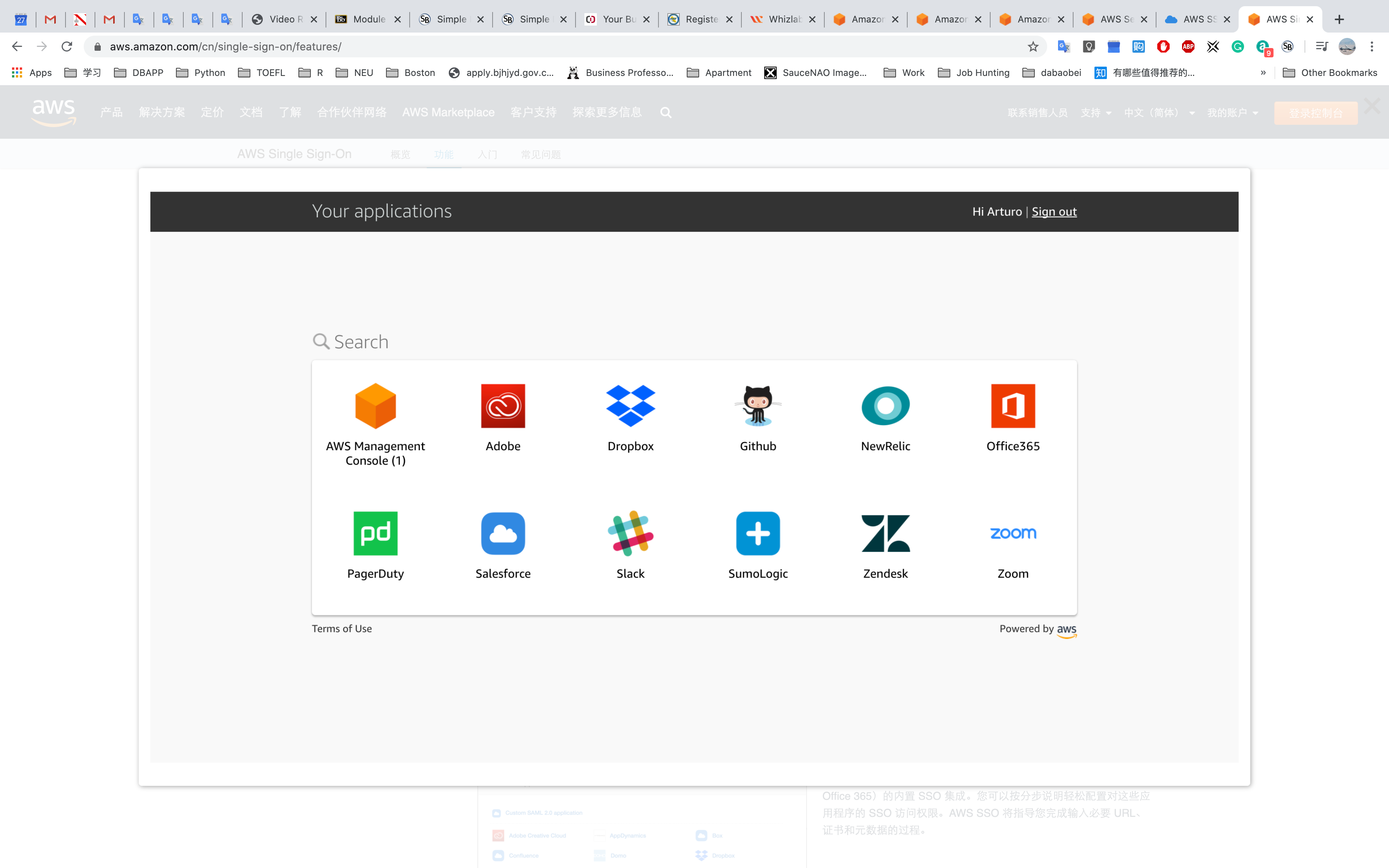Open the Slack application icon
Image resolution: width=1389 pixels, height=868 pixels.
[x=630, y=533]
